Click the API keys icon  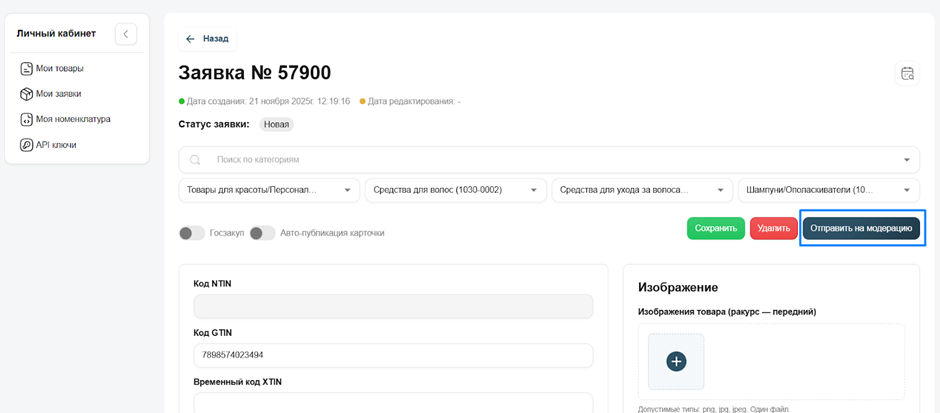coord(27,145)
